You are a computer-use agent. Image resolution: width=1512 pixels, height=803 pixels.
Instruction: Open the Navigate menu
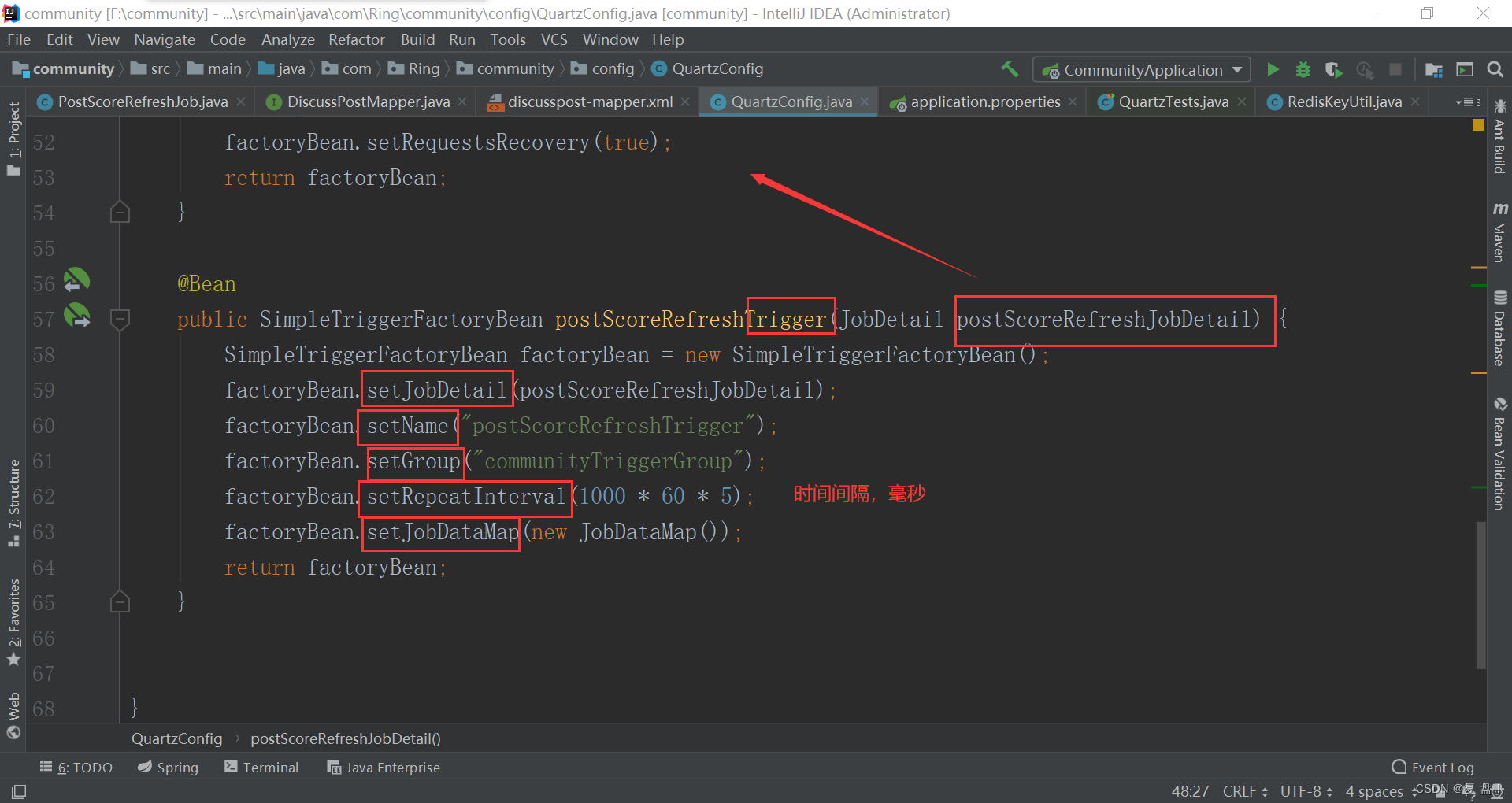pyautogui.click(x=164, y=39)
